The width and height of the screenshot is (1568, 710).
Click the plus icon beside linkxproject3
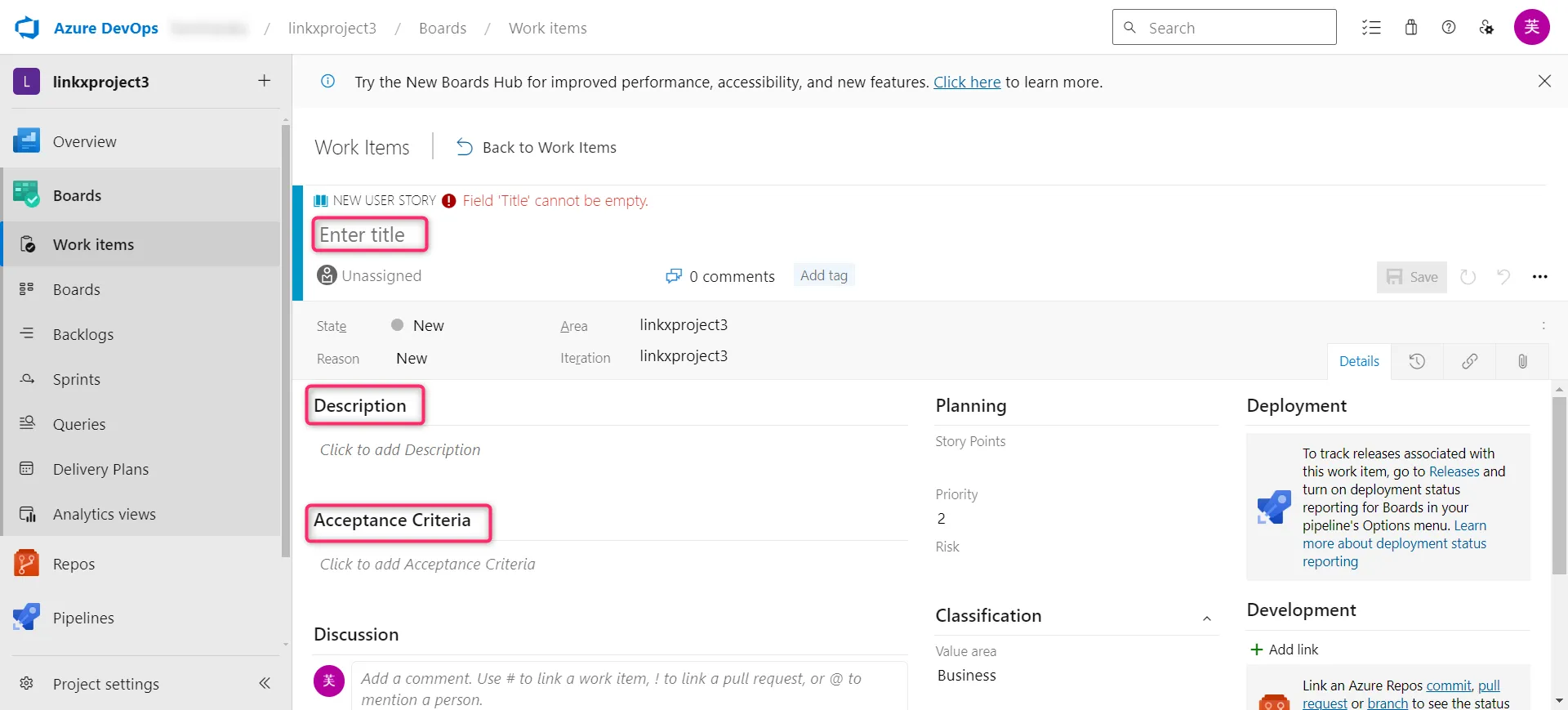click(264, 80)
